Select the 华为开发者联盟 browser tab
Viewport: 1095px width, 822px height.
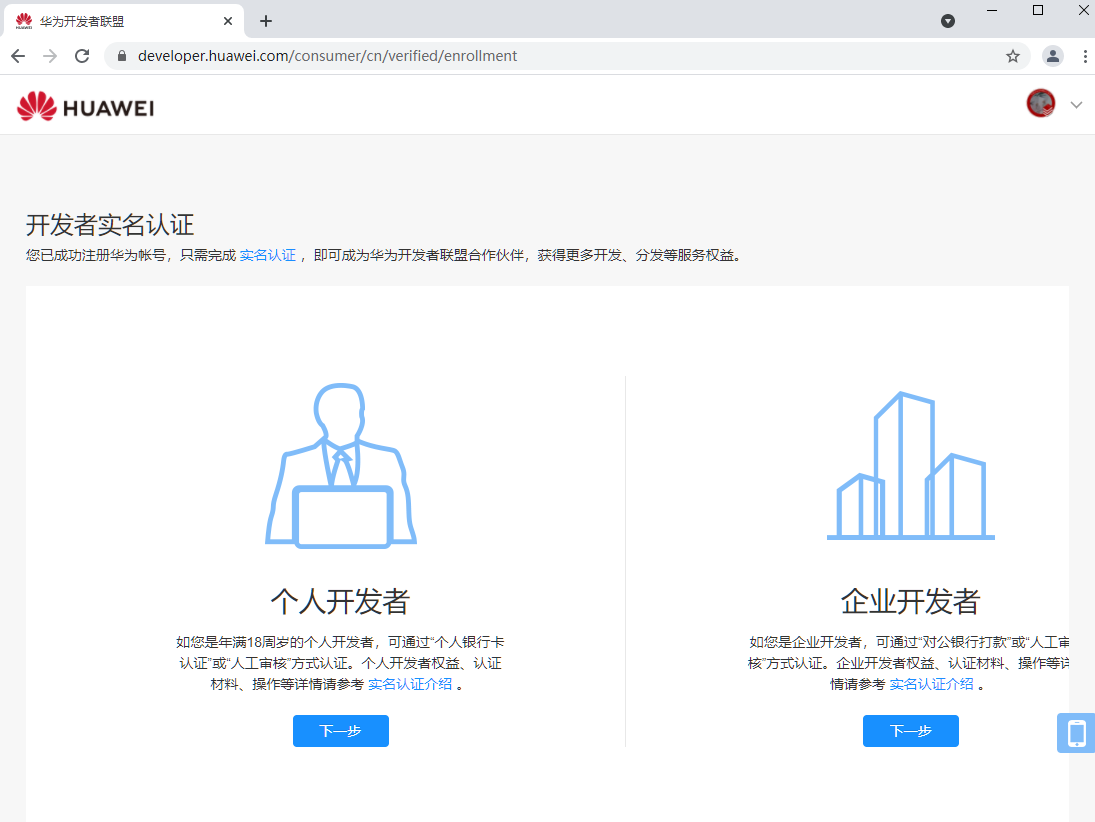pyautogui.click(x=124, y=22)
